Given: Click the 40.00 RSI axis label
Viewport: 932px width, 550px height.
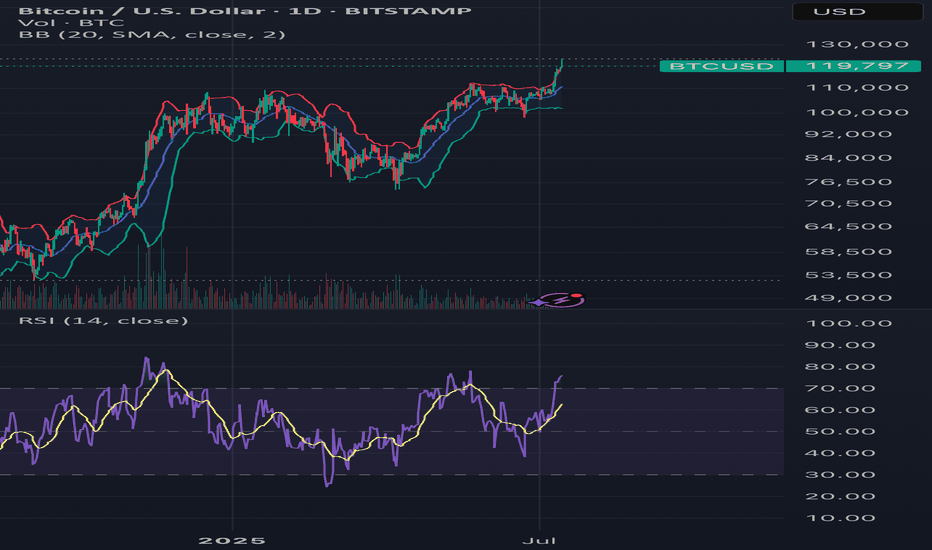Looking at the screenshot, I should (840, 454).
